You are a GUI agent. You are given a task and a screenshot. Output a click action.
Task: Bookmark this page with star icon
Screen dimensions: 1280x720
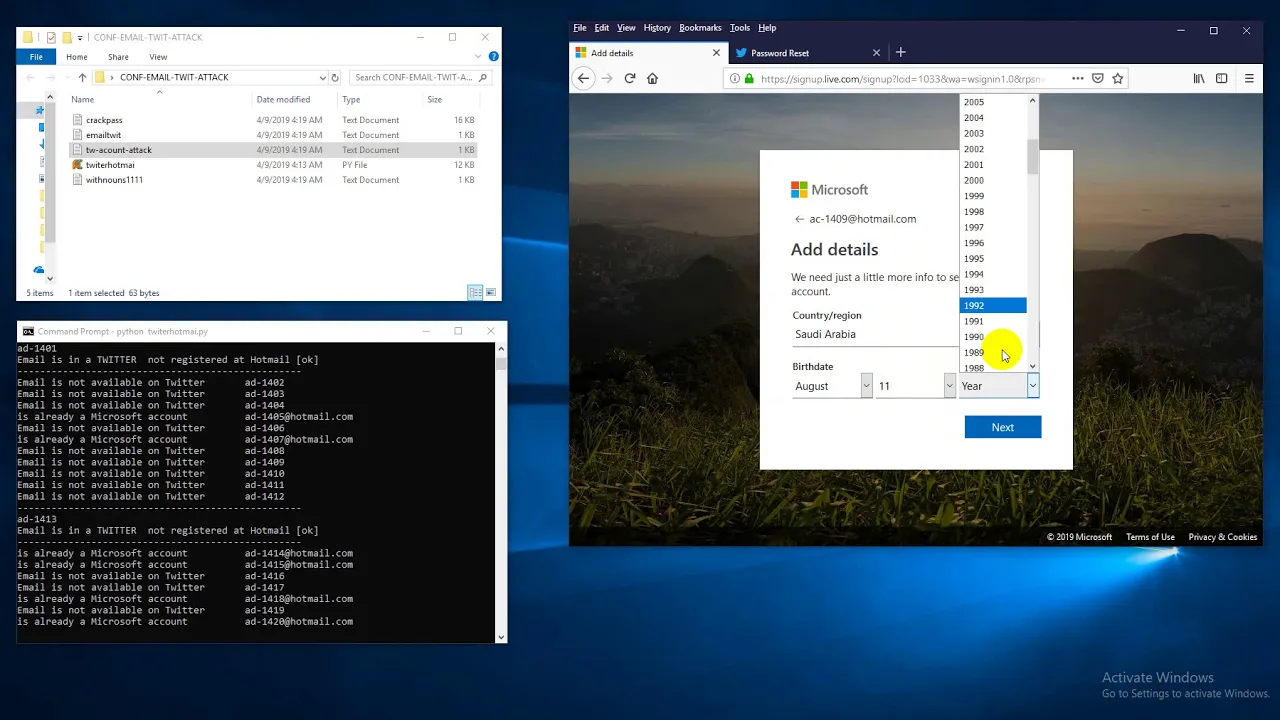[1118, 78]
